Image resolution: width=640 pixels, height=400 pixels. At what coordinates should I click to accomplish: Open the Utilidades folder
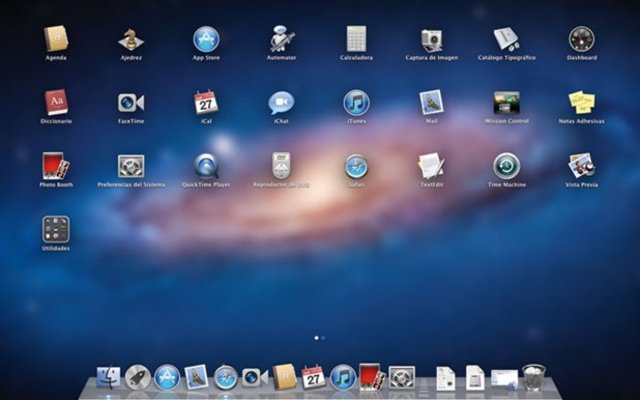pyautogui.click(x=56, y=229)
